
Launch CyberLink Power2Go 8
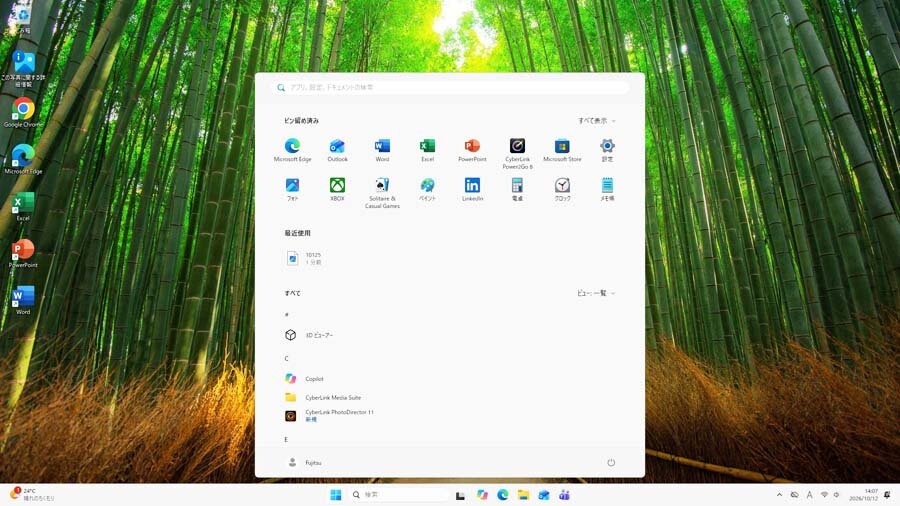coord(517,154)
